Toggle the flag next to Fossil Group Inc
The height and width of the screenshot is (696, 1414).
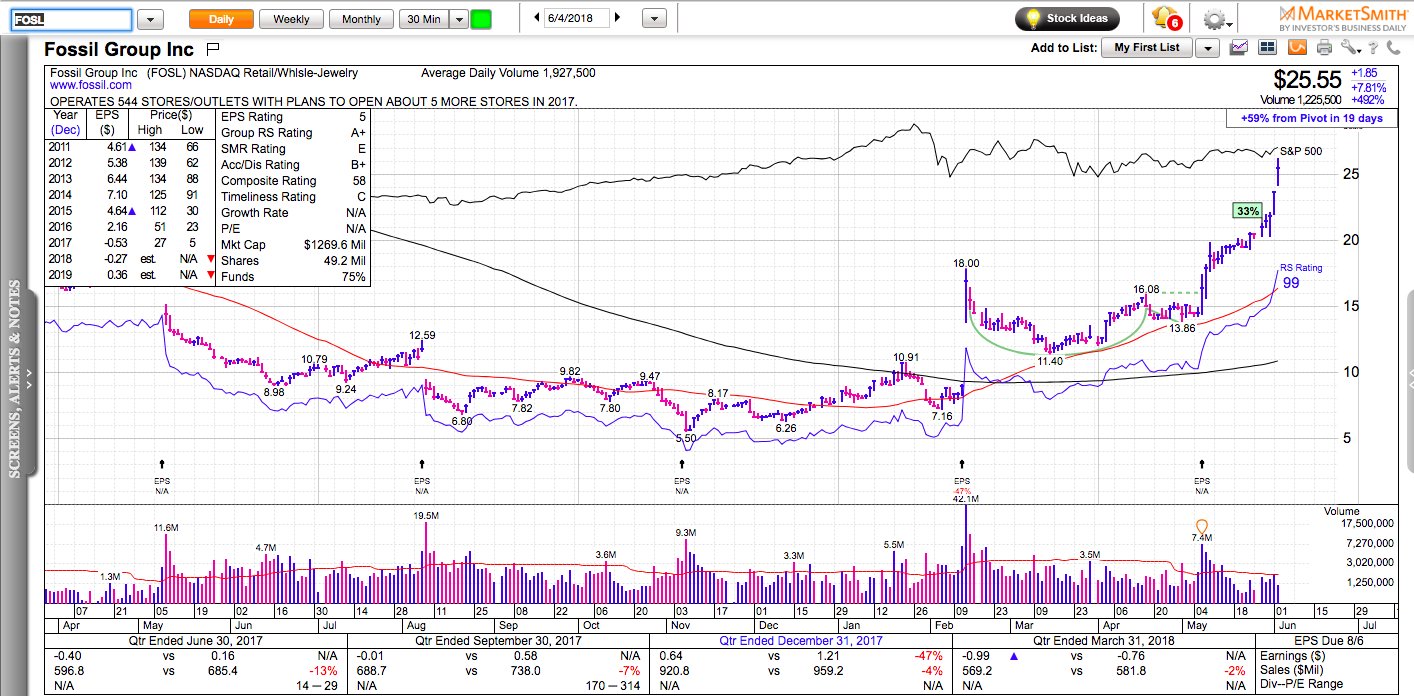209,48
